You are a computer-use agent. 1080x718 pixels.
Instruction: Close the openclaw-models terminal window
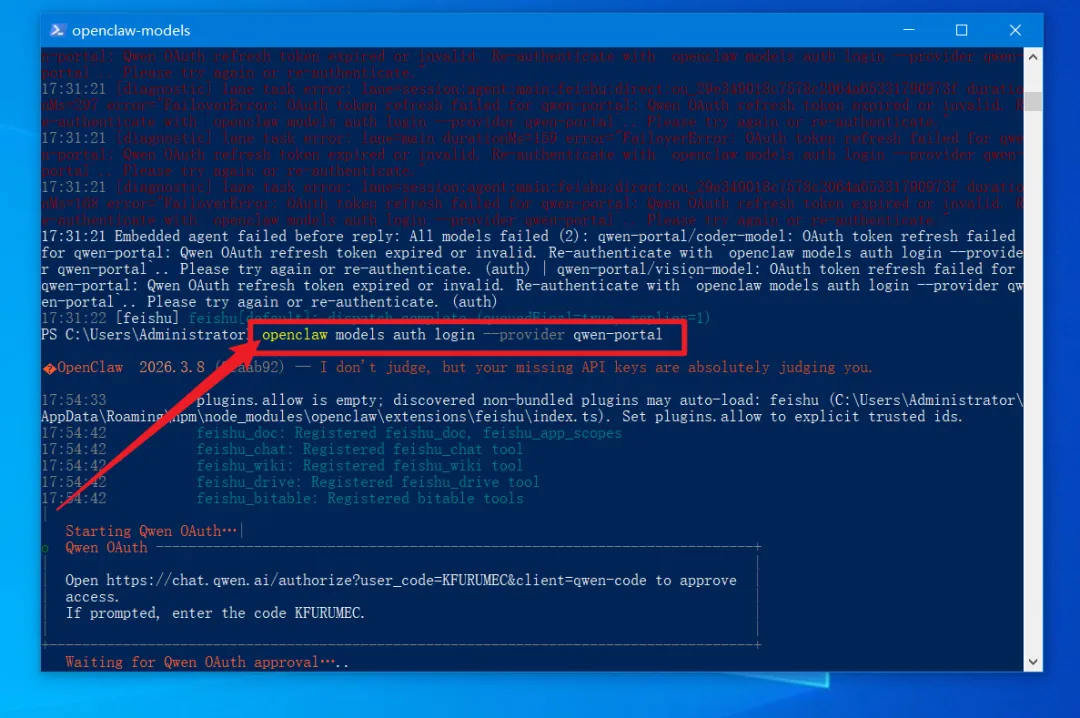(x=1015, y=30)
